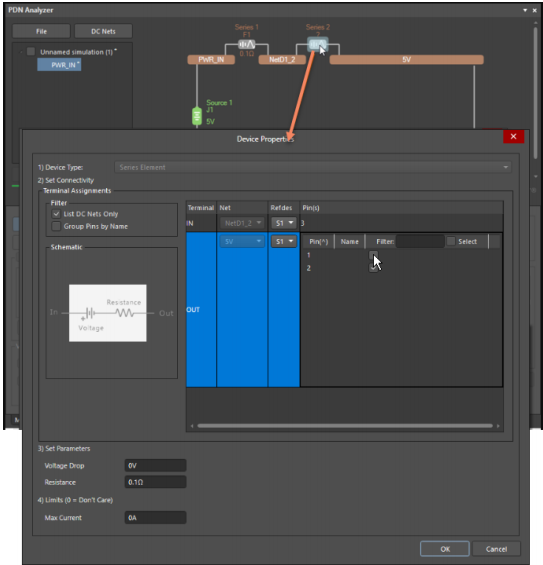This screenshot has height=565, width=543.
Task: Click the Cancel button
Action: pyautogui.click(x=496, y=549)
